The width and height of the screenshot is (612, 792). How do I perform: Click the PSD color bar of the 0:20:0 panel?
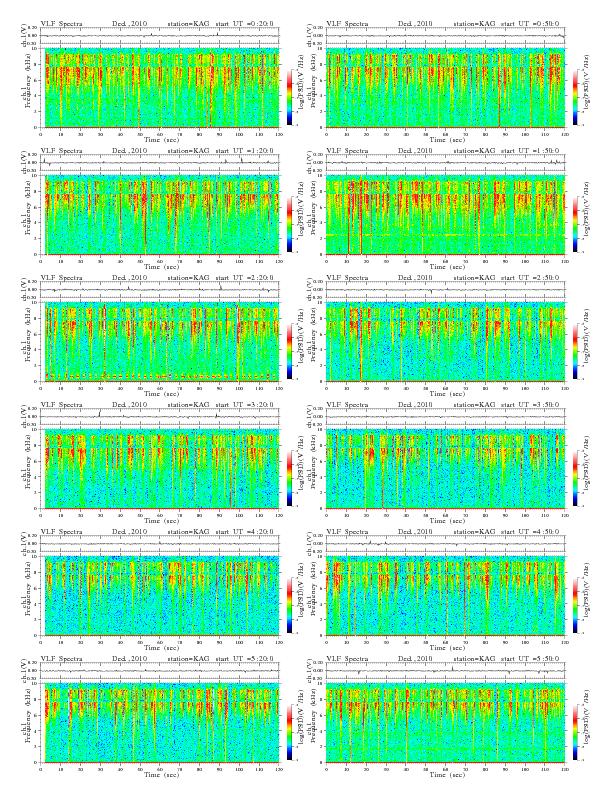click(289, 97)
